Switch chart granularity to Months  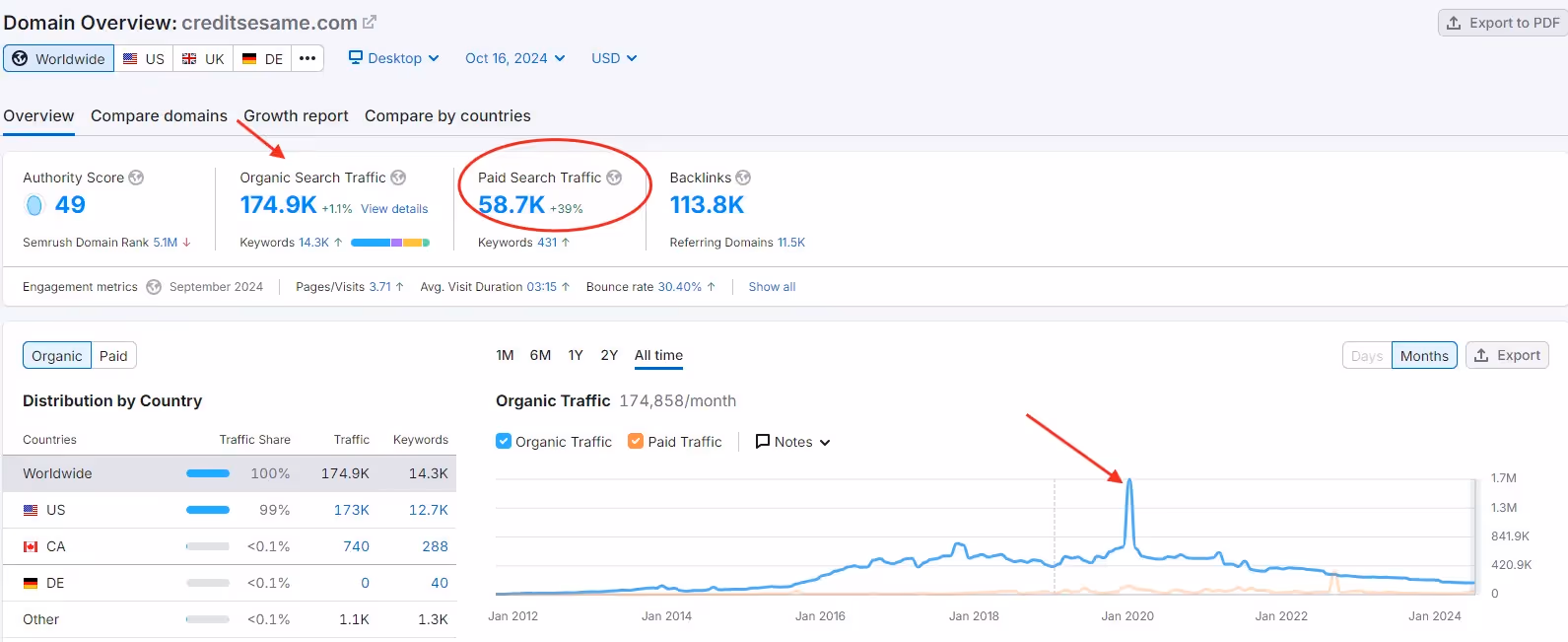point(1424,356)
